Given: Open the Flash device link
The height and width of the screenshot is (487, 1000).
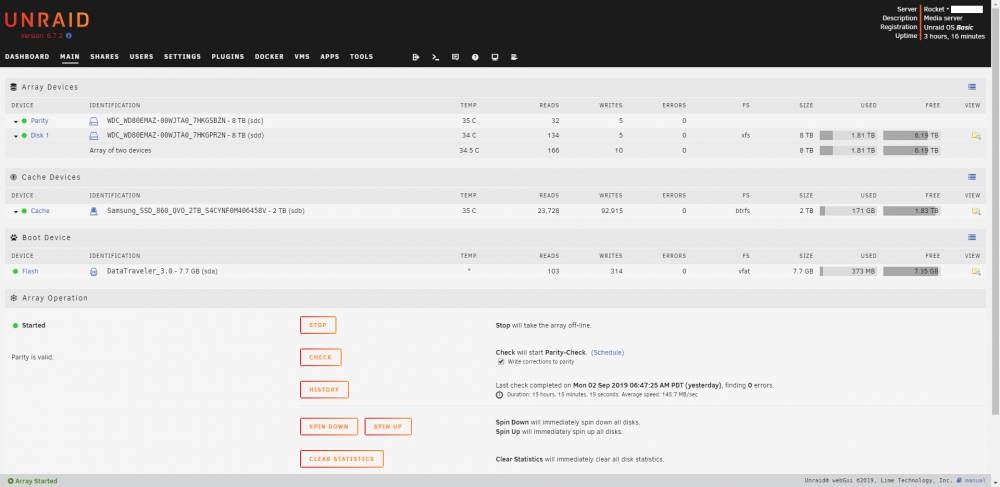Looking at the screenshot, I should pos(30,272).
